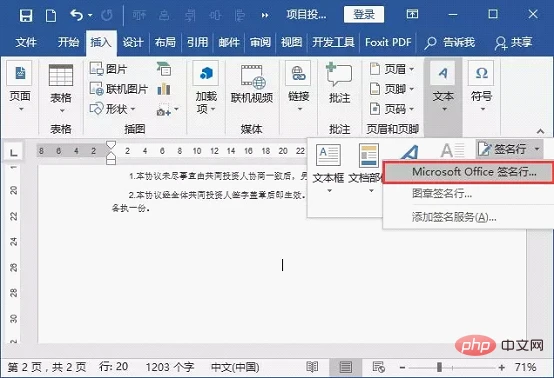Click the zoom in plus button
This screenshot has width=554, height=378.
[x=502, y=368]
